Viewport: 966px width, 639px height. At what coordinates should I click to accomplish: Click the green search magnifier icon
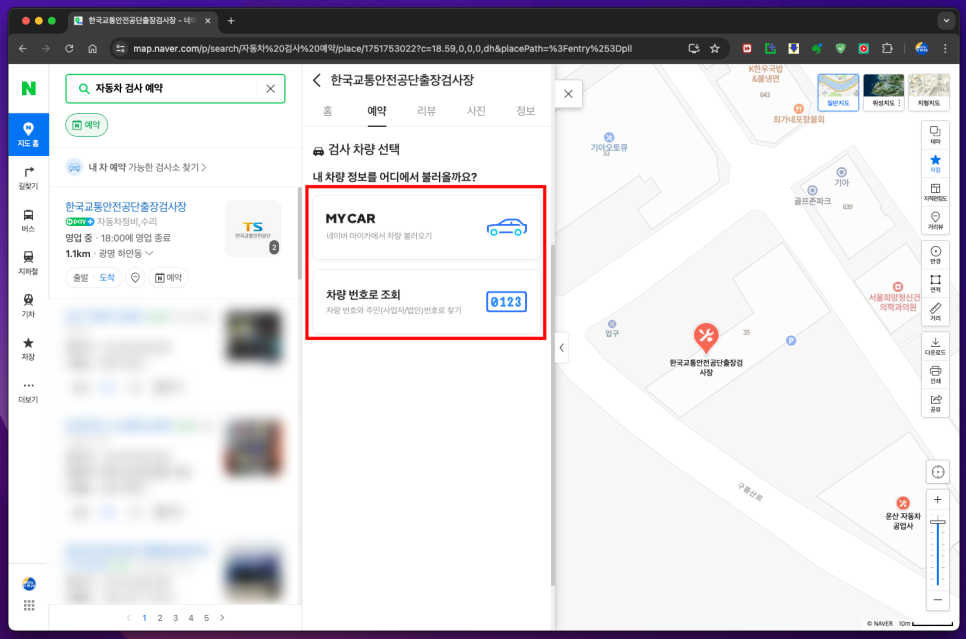click(x=84, y=89)
